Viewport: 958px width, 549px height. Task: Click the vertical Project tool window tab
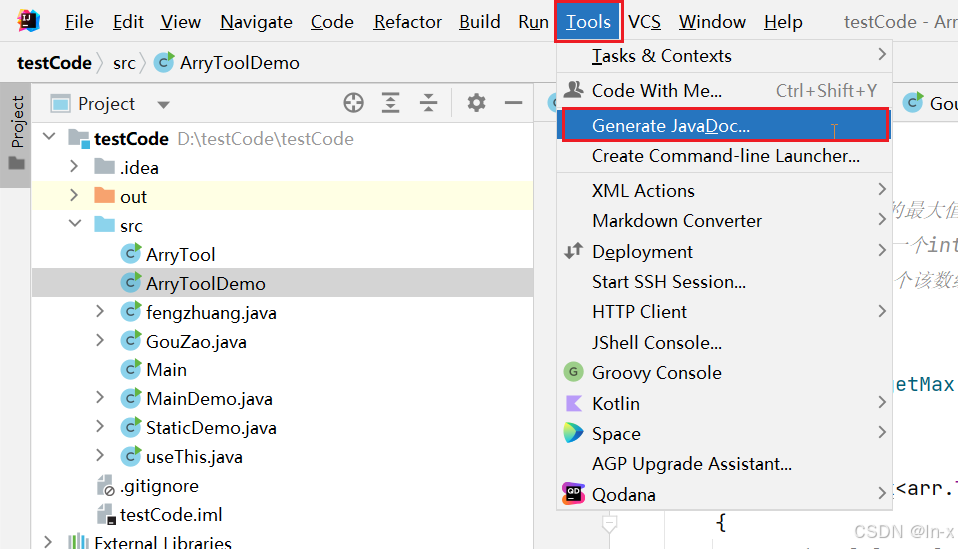point(16,133)
